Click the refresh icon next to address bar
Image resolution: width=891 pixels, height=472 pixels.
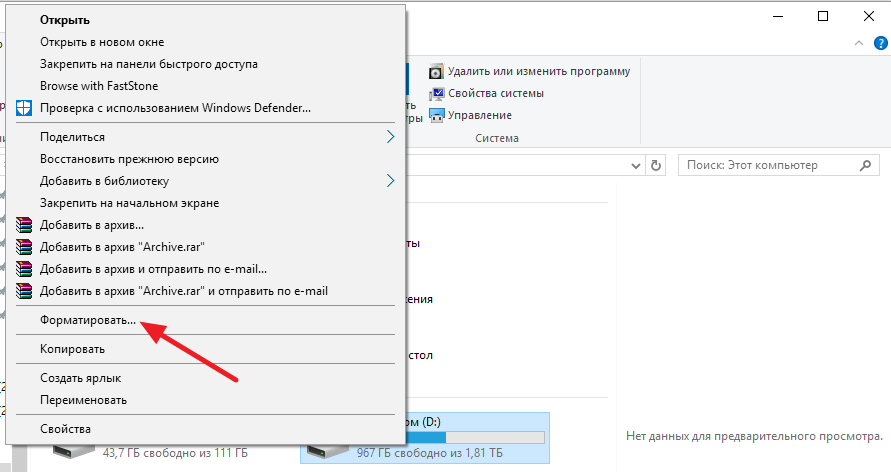coord(657,165)
